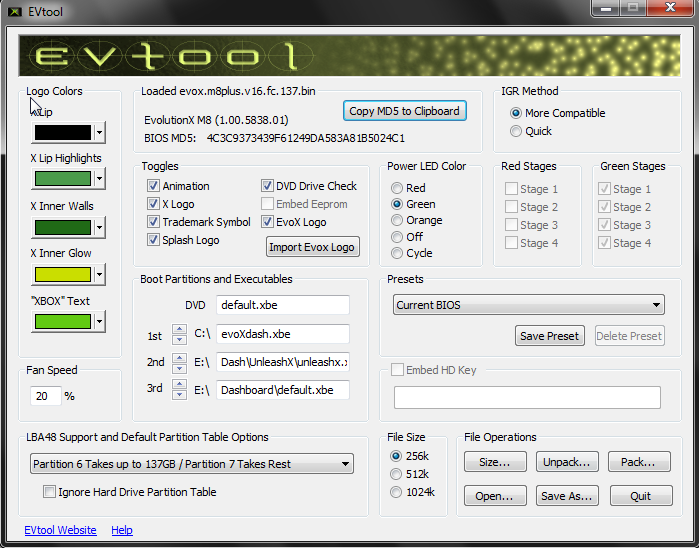Click the 1st boot evoXdash.xbe field
The image size is (699, 548).
pyautogui.click(x=283, y=334)
